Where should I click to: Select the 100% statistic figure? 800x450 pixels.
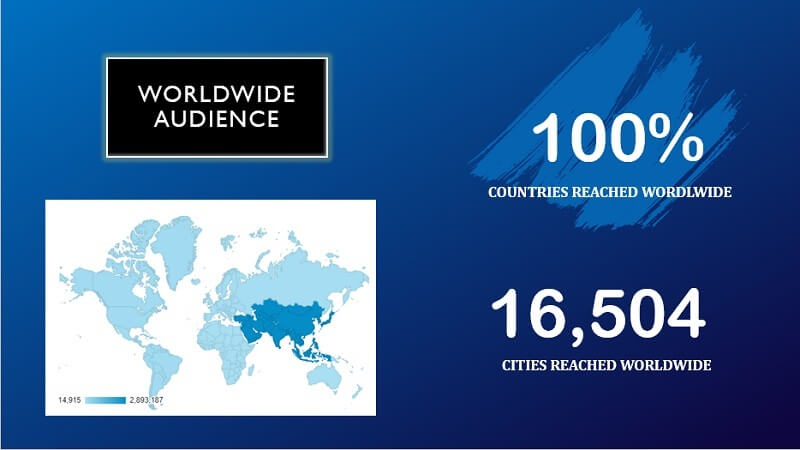coord(617,142)
